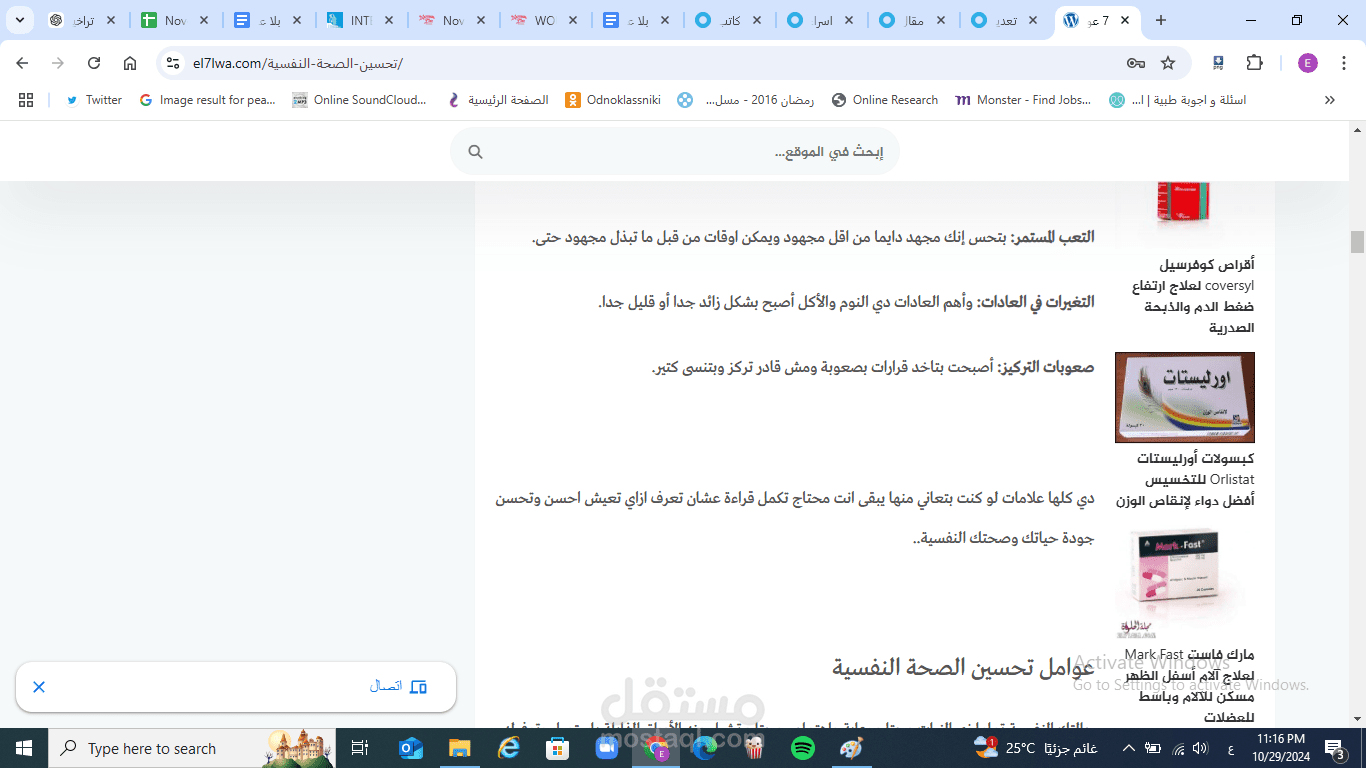View site information icon in address bar
Image resolution: width=1366 pixels, height=768 pixels.
coord(173,63)
